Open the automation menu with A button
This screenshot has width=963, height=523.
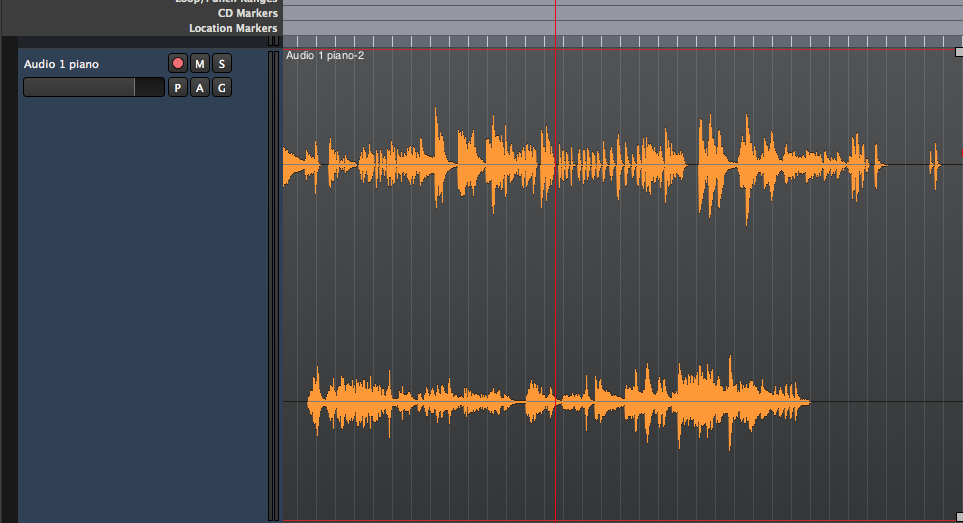(x=200, y=88)
